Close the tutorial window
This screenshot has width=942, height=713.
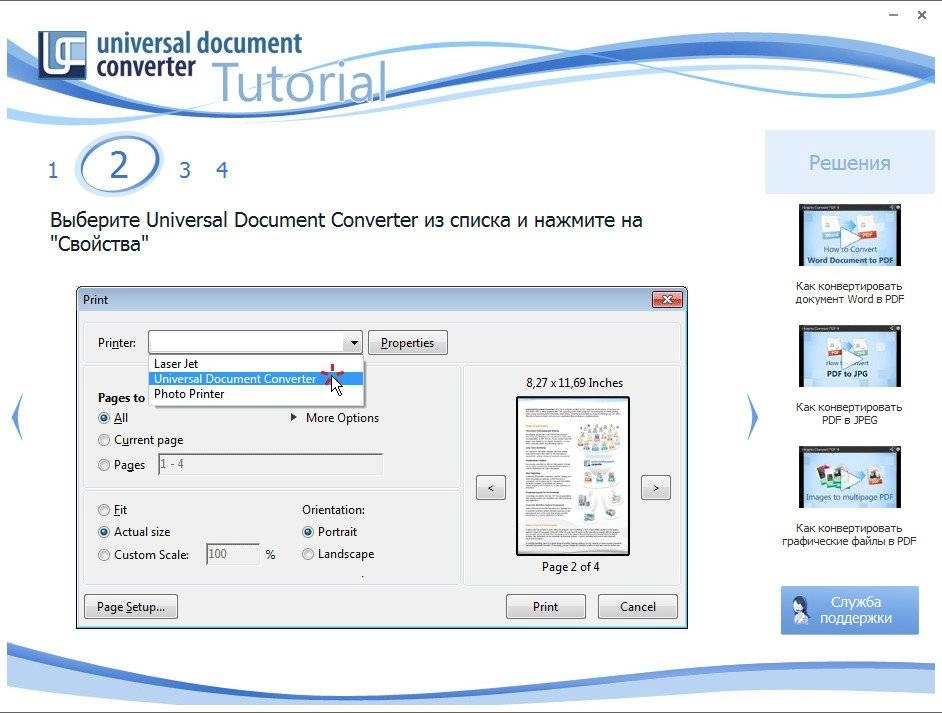coord(922,15)
